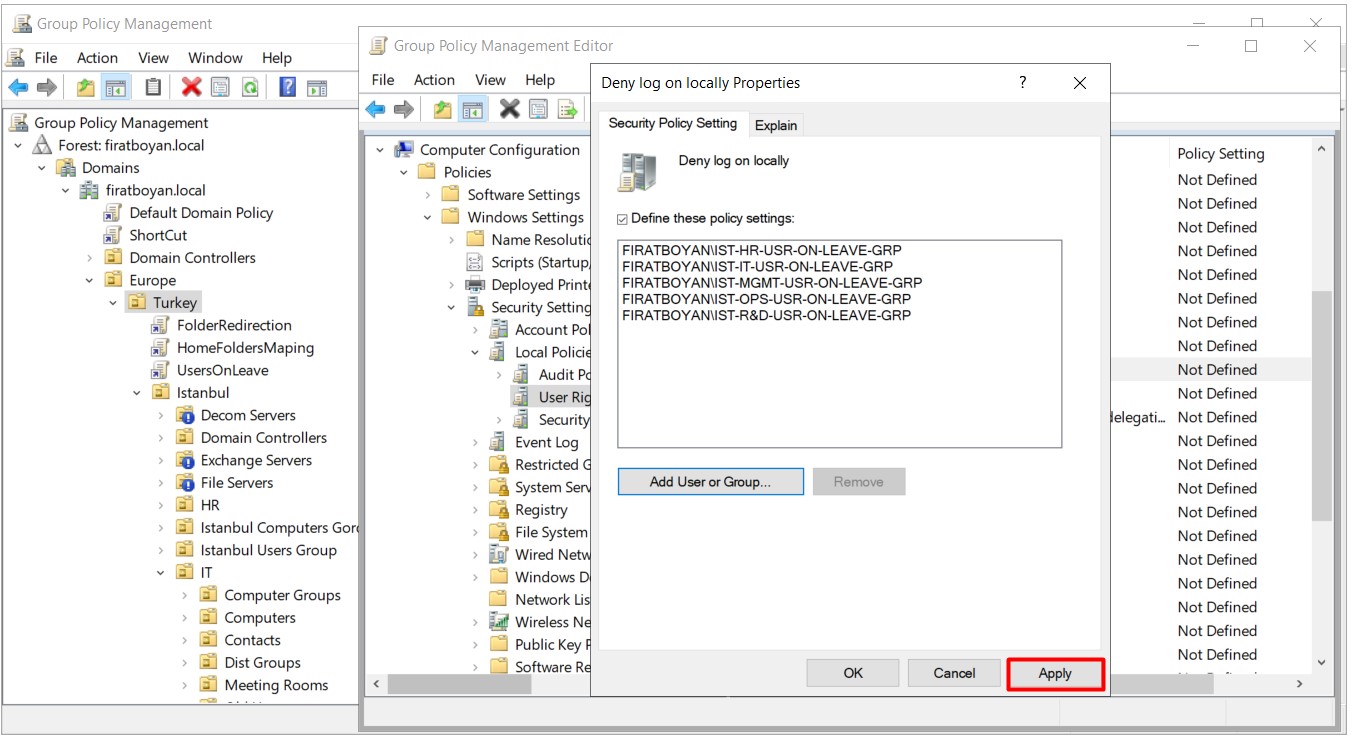Select Default Domain Policy GPO link icon
The width and height of the screenshot is (1353, 740).
coord(113,212)
